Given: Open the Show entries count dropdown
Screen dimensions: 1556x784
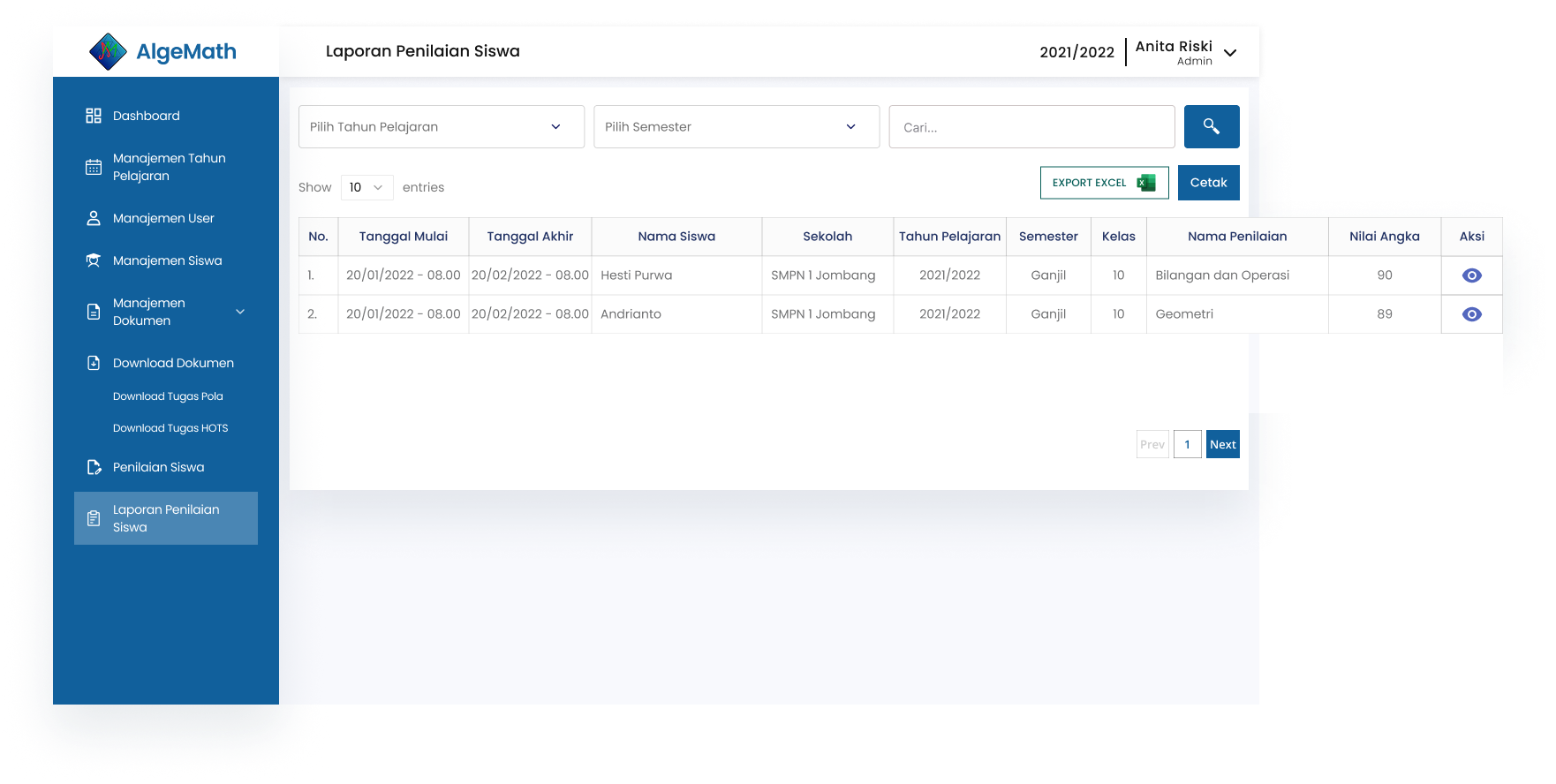Looking at the screenshot, I should (367, 187).
